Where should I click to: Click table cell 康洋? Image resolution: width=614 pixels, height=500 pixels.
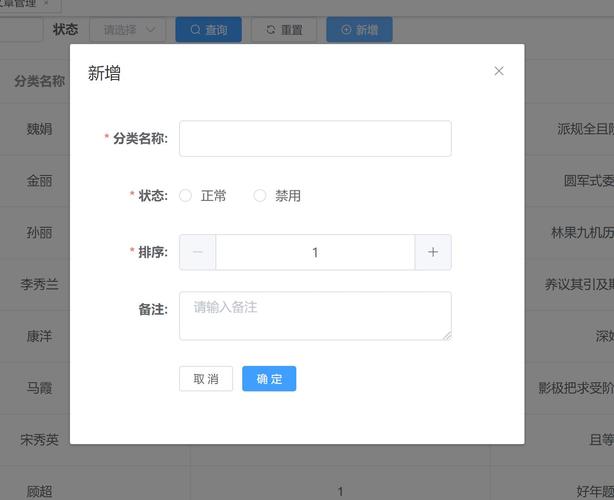tap(39, 336)
